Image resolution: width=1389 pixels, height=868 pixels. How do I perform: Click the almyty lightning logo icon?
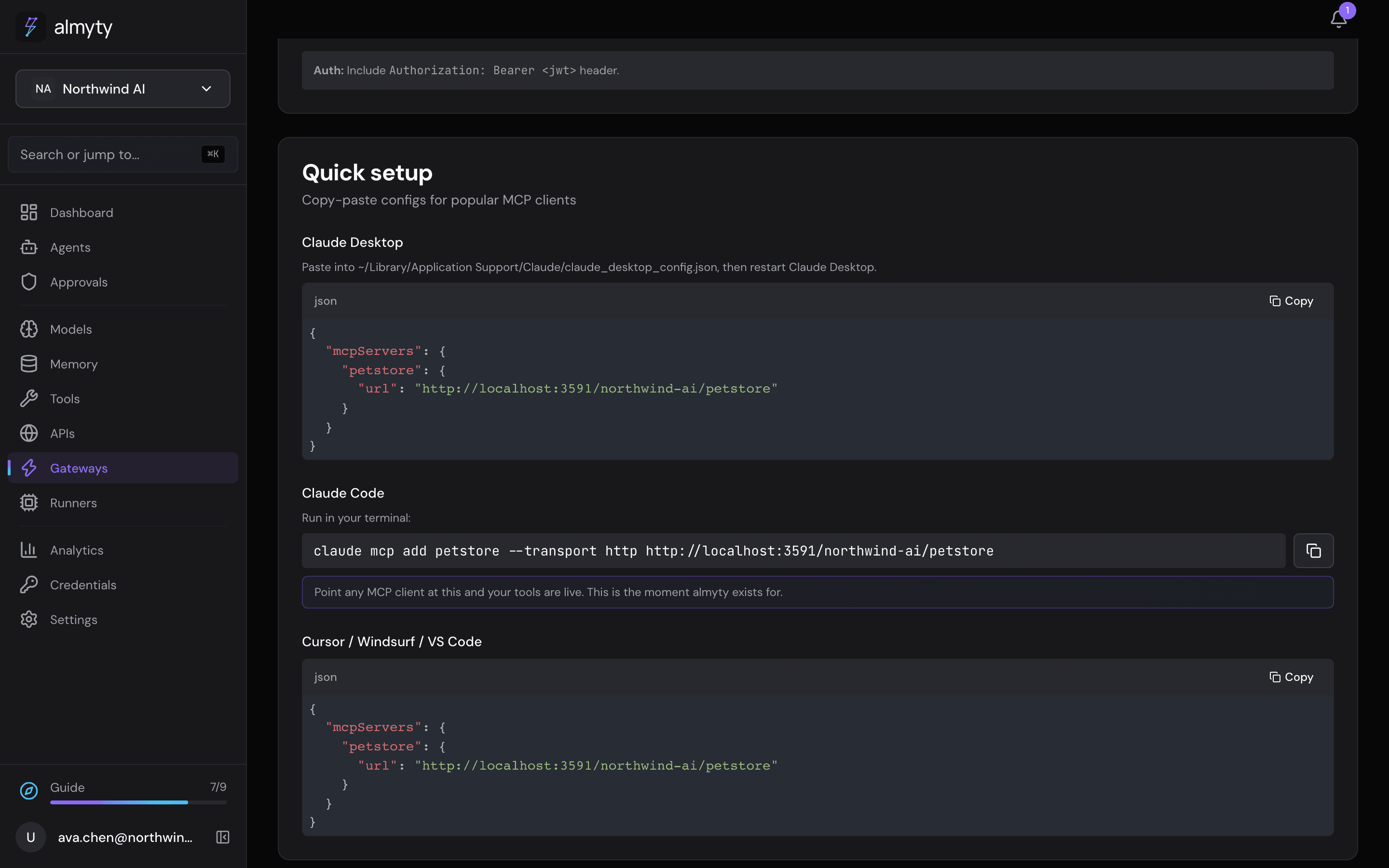point(31,27)
